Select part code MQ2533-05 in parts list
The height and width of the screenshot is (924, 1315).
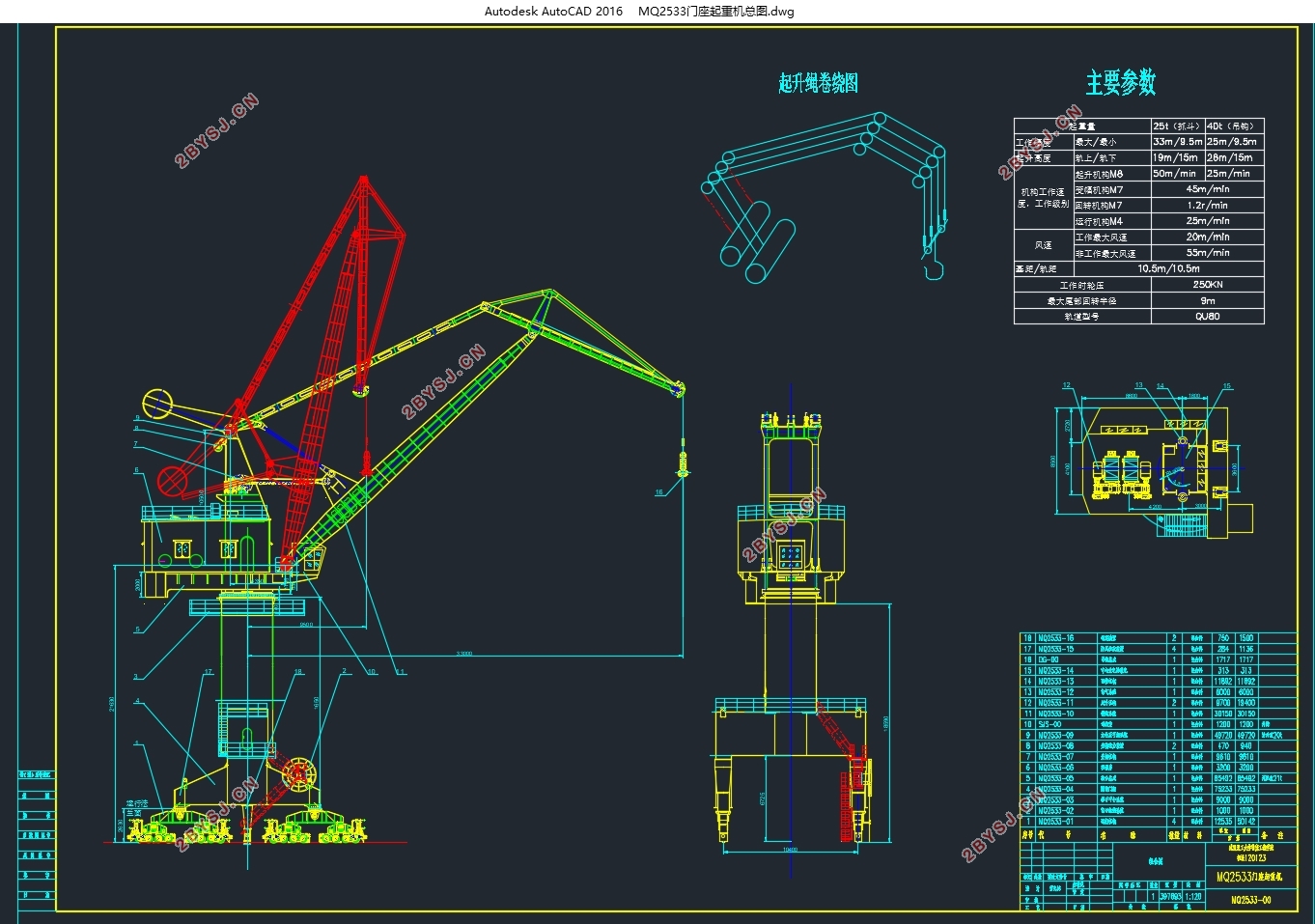pyautogui.click(x=1055, y=778)
